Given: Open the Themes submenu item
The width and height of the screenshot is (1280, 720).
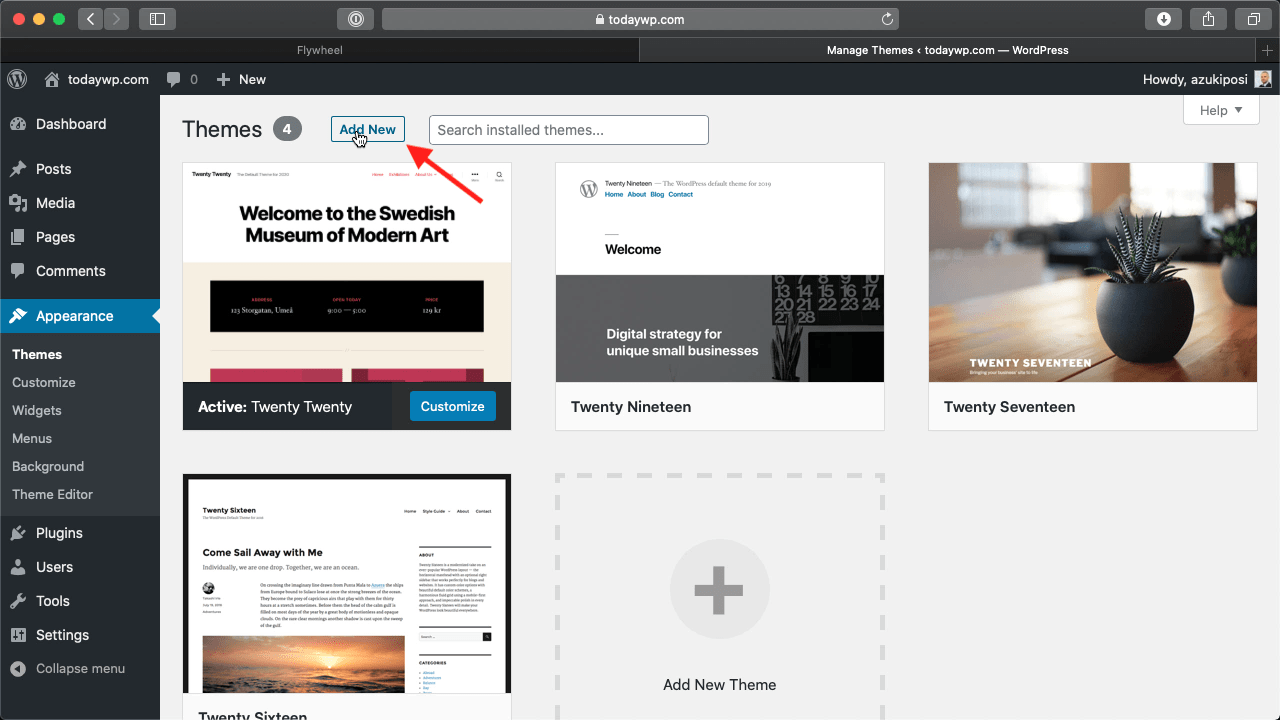Looking at the screenshot, I should tap(37, 354).
